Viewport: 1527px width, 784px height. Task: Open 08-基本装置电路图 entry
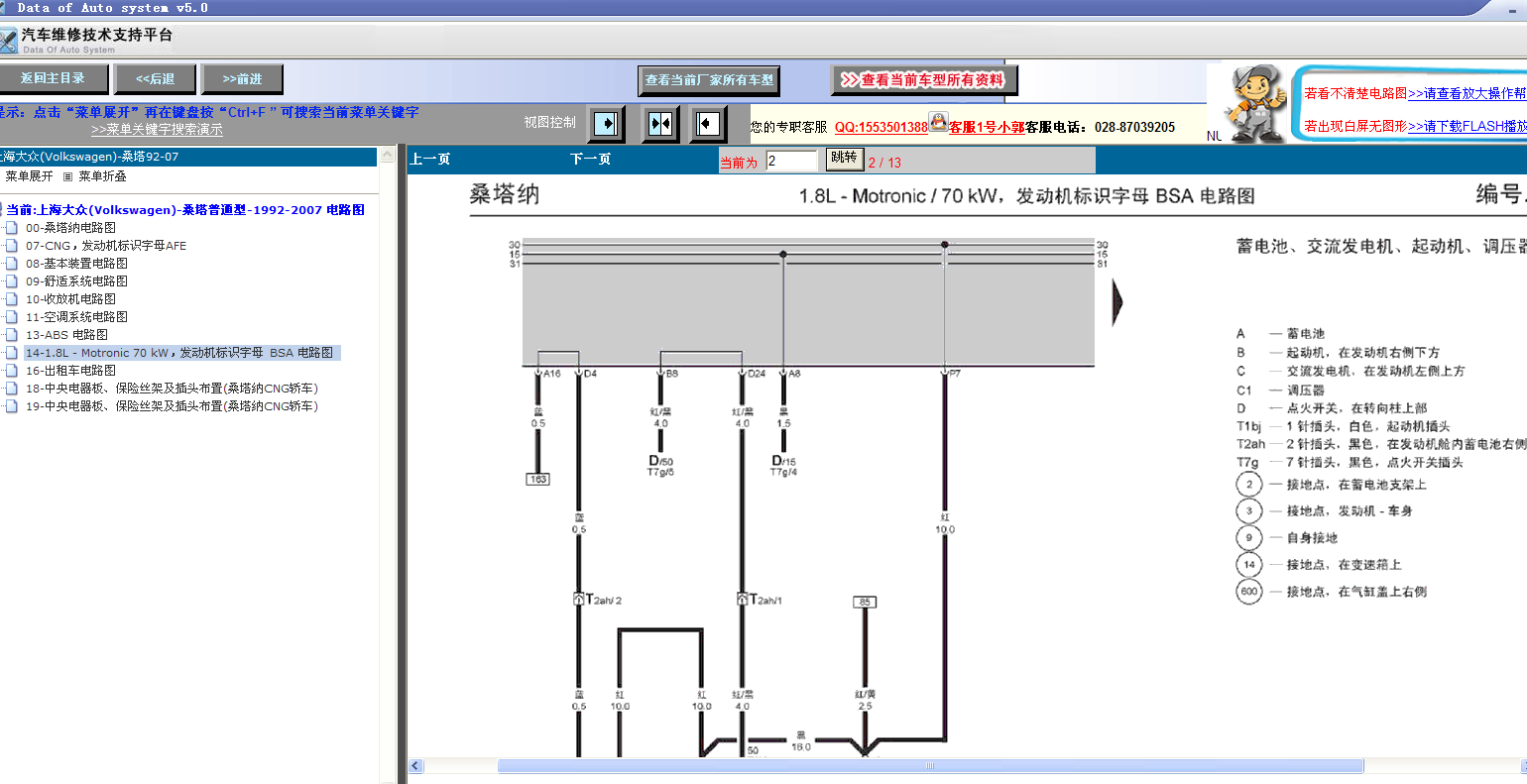(x=76, y=264)
